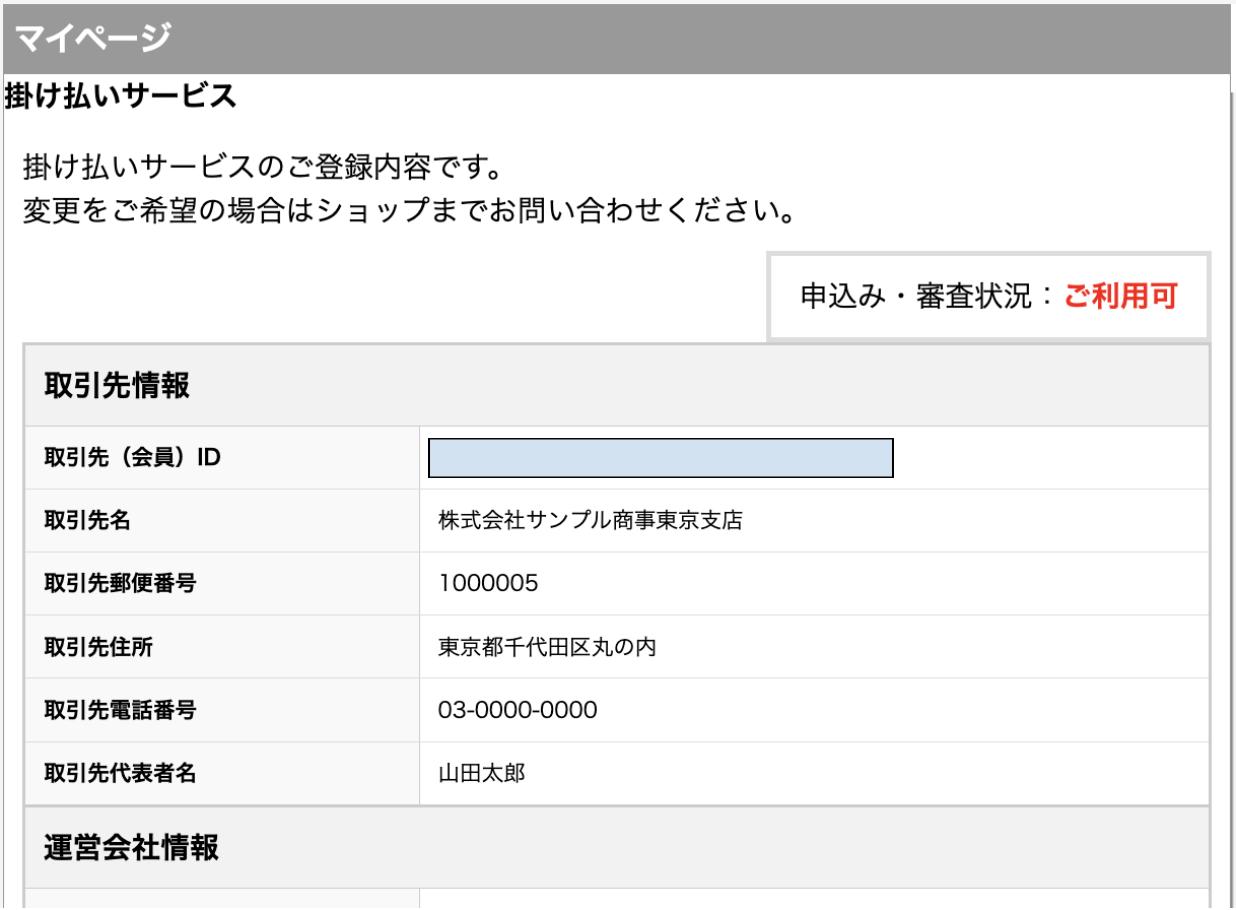Screen dimensions: 1236x910
Task: Click the 取引先電話番号 label cell
Action: point(222,710)
